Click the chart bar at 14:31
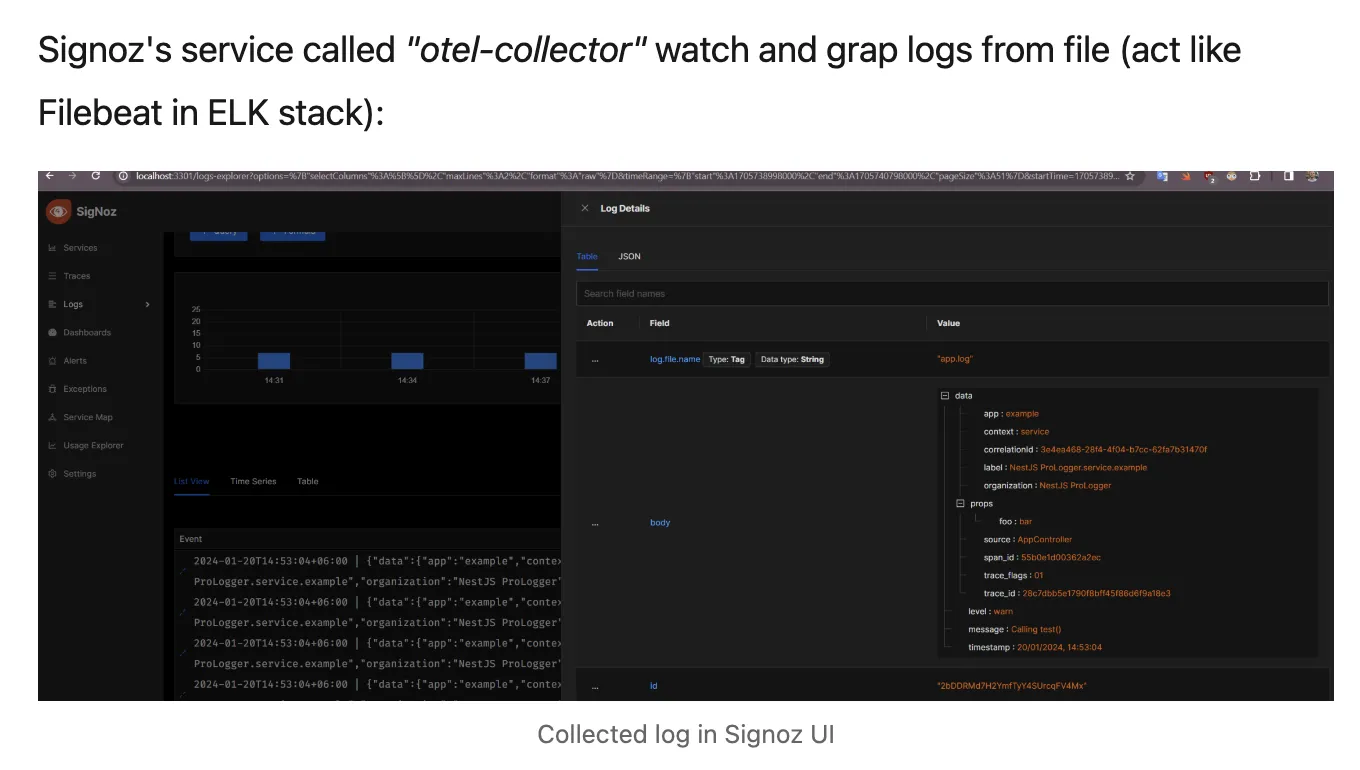This screenshot has height=770, width=1360. (274, 361)
